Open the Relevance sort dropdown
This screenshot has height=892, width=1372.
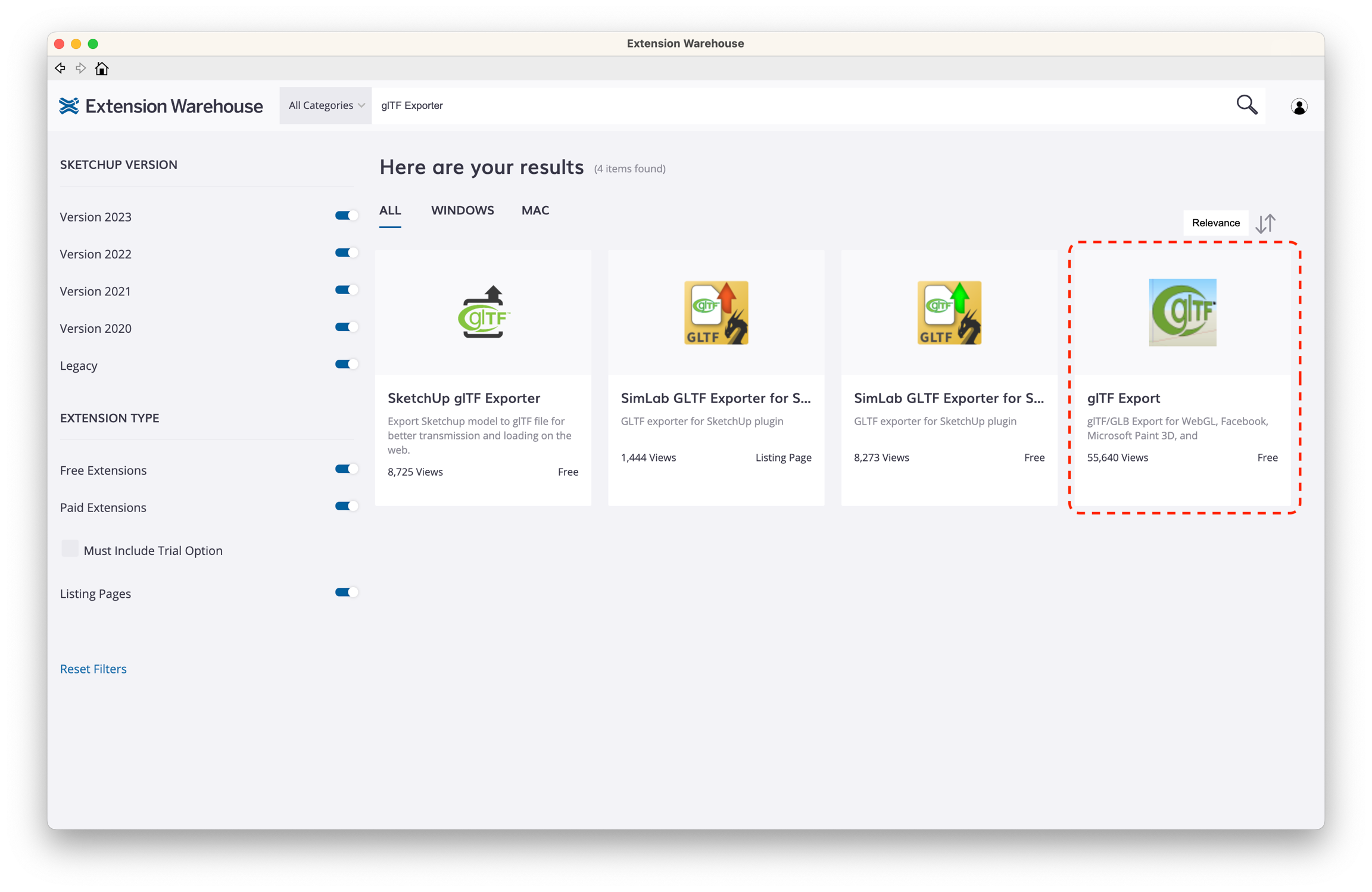(1215, 223)
